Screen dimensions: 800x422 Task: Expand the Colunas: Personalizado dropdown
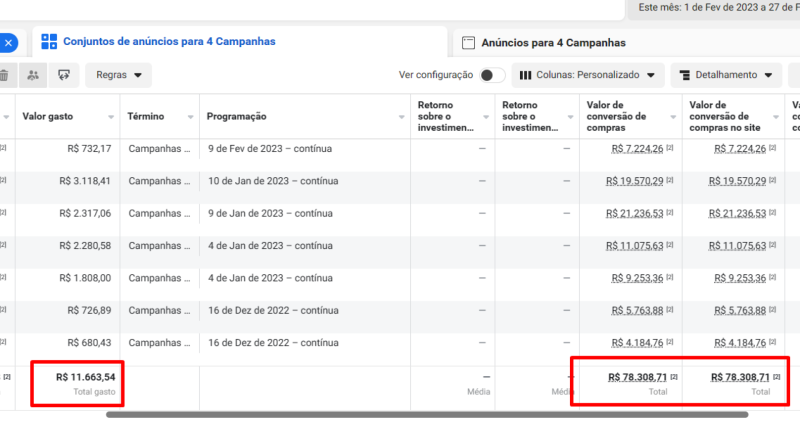tap(588, 75)
